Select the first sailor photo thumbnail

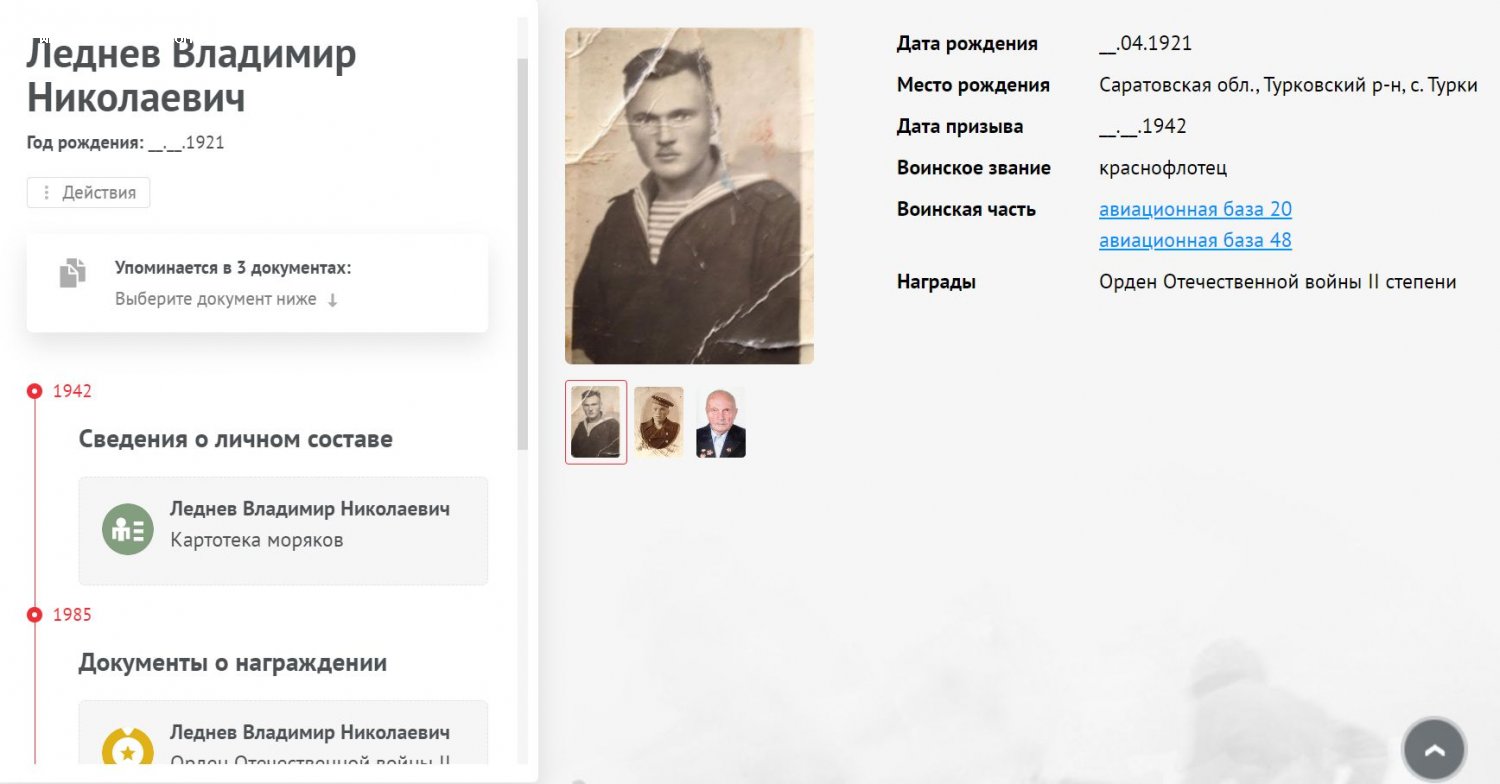(x=596, y=422)
